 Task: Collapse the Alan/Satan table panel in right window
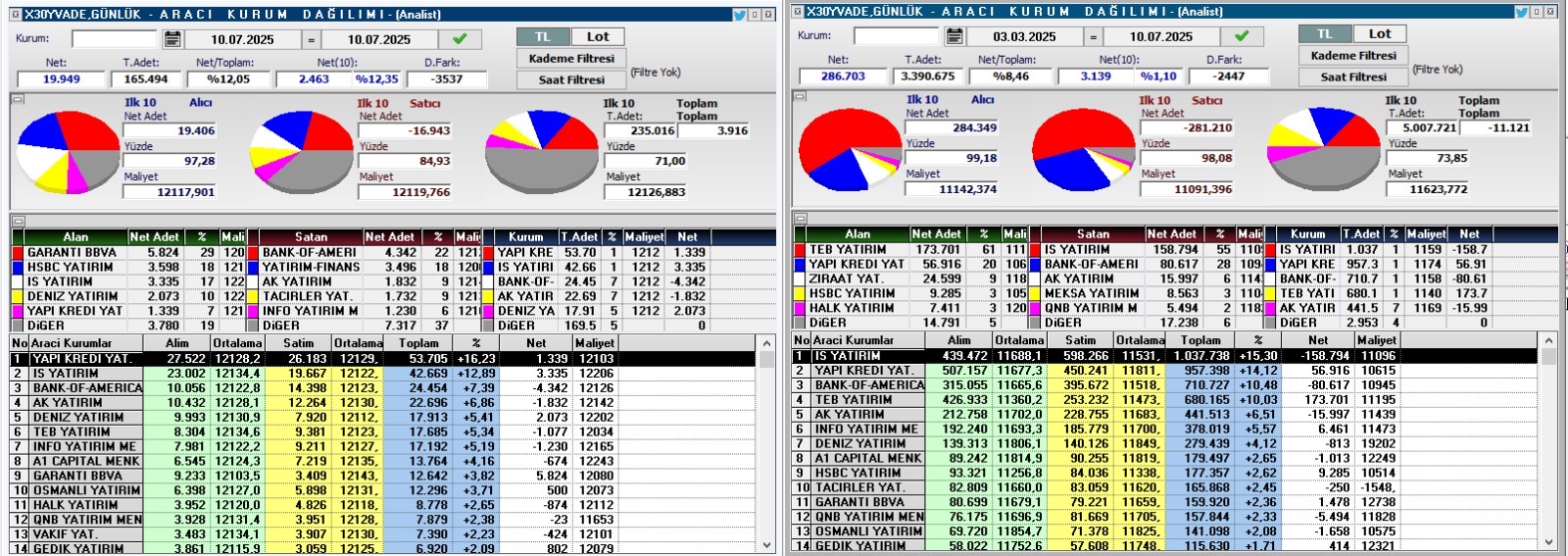coord(800,218)
